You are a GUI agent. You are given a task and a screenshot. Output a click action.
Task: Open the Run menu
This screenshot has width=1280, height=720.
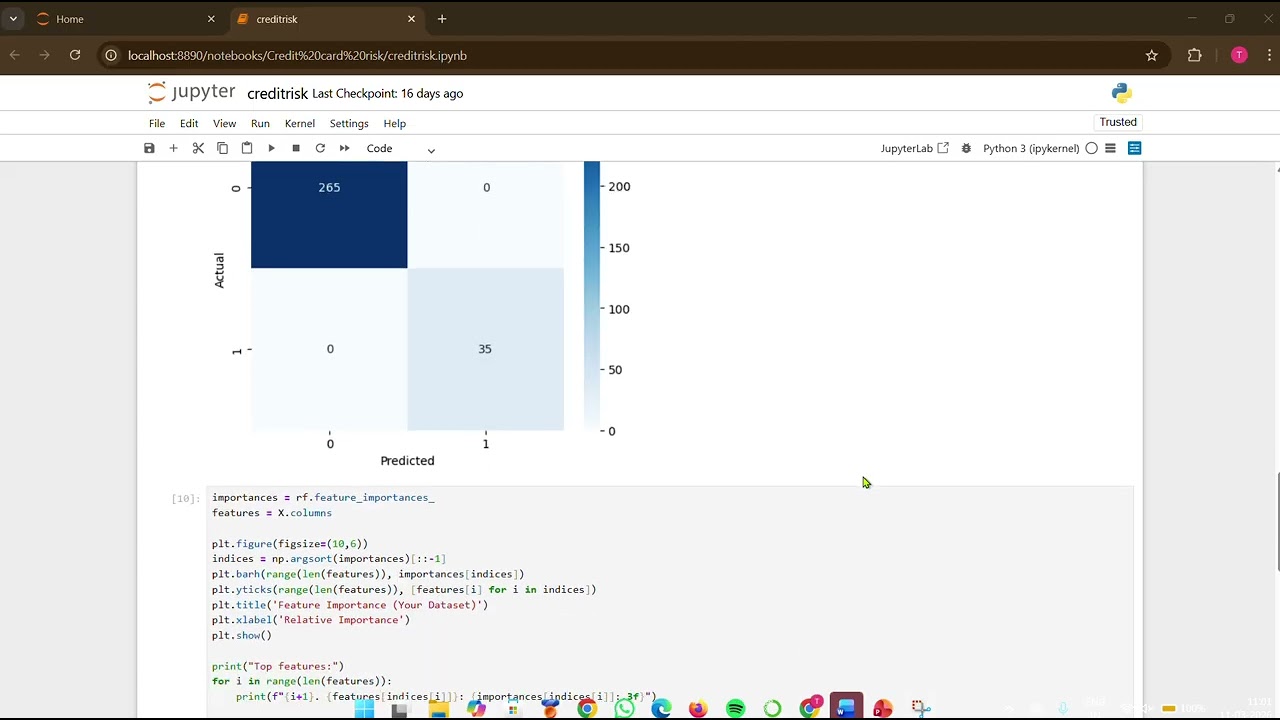[x=260, y=123]
